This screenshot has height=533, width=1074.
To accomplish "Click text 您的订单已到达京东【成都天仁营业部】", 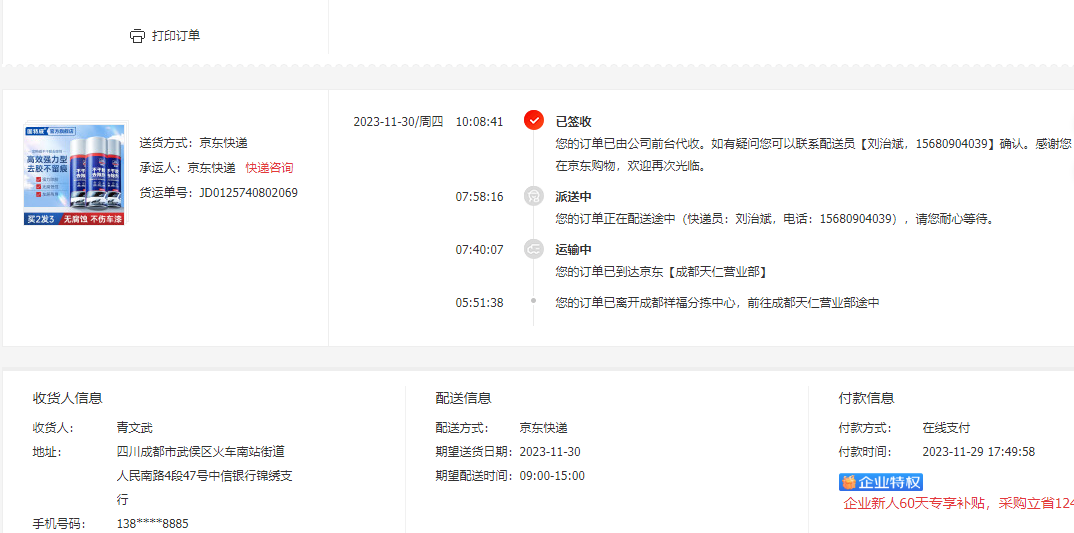I will tap(661, 272).
